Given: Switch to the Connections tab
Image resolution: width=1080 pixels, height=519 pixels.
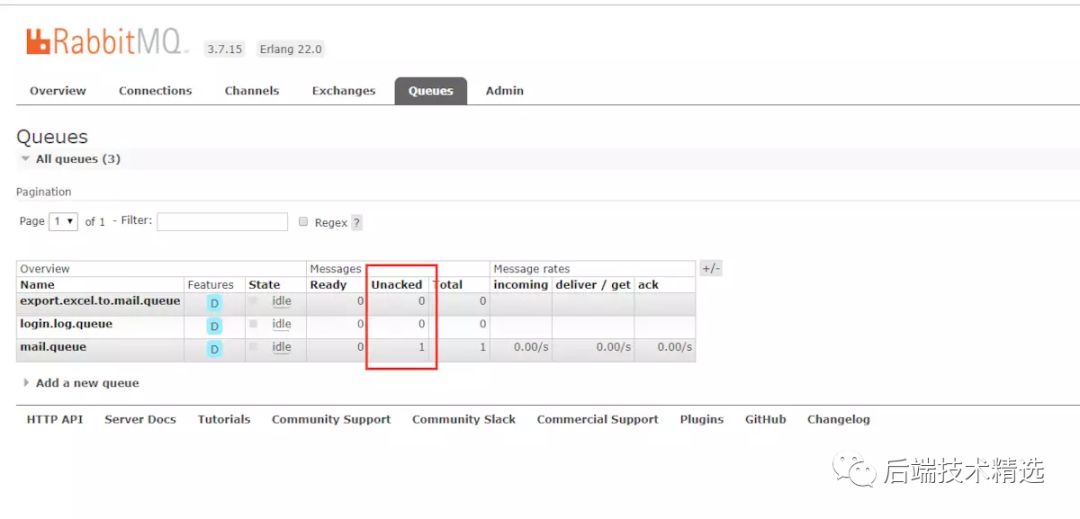Looking at the screenshot, I should click(x=155, y=91).
